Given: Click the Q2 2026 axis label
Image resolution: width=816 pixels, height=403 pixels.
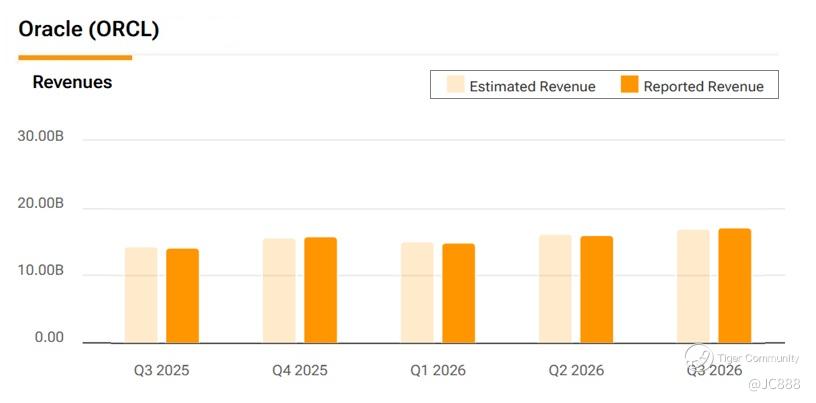Looking at the screenshot, I should click(x=576, y=371).
